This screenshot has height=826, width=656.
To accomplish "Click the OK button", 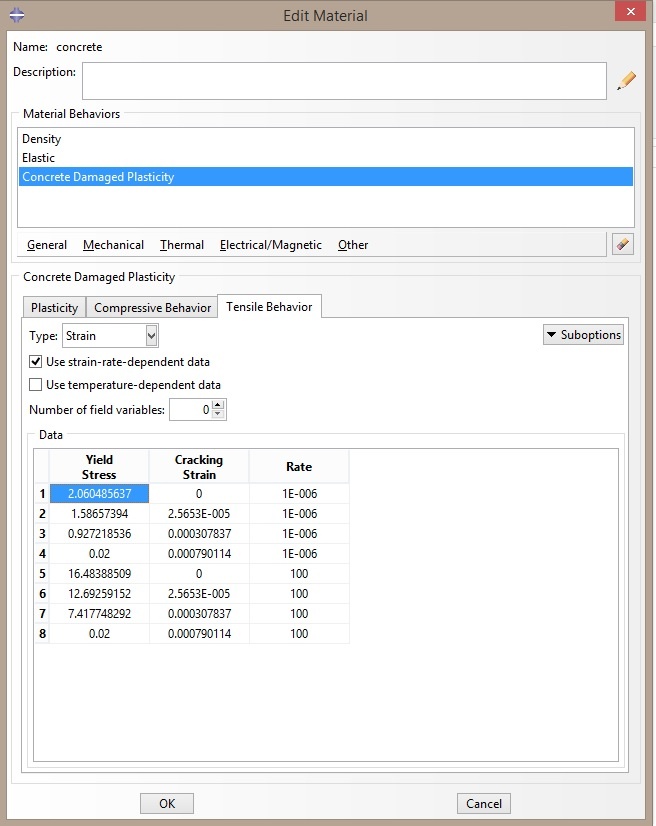I will point(167,803).
